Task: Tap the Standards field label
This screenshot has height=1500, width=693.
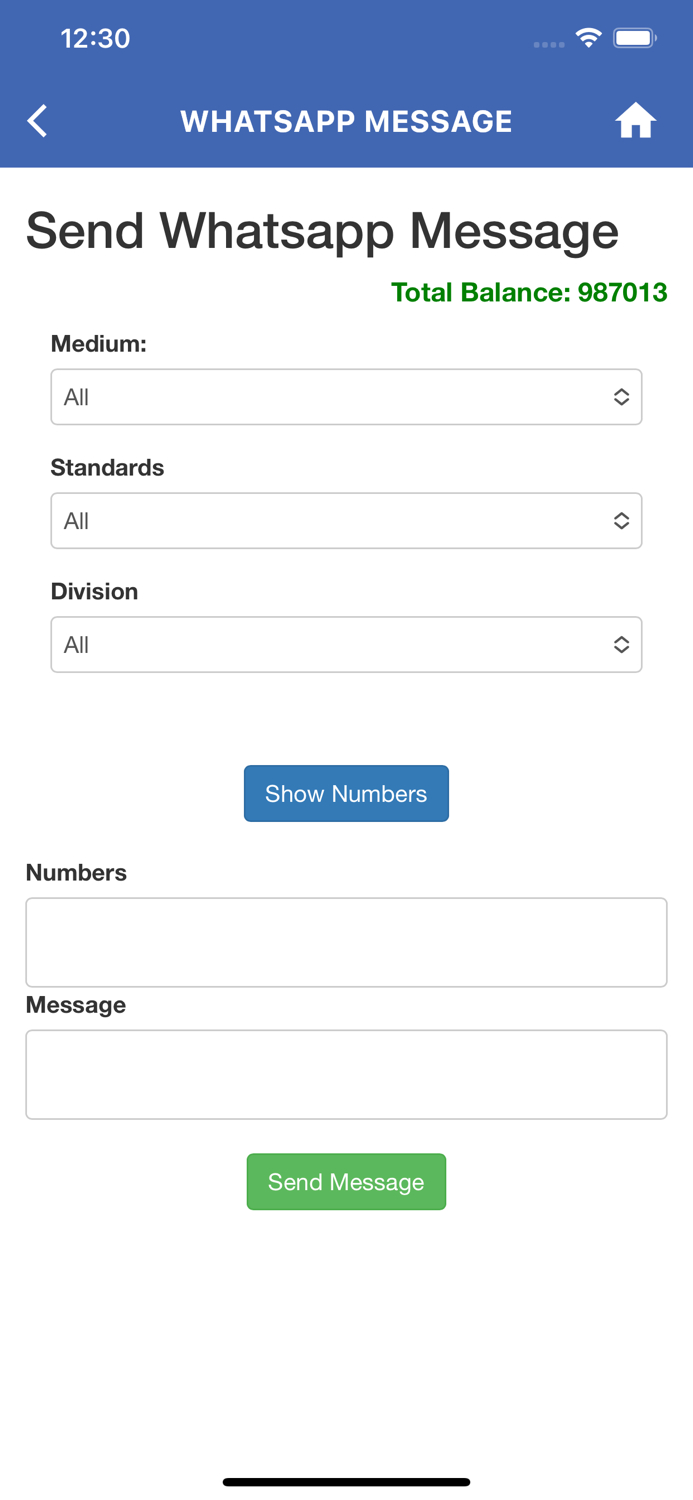Action: click(x=107, y=468)
